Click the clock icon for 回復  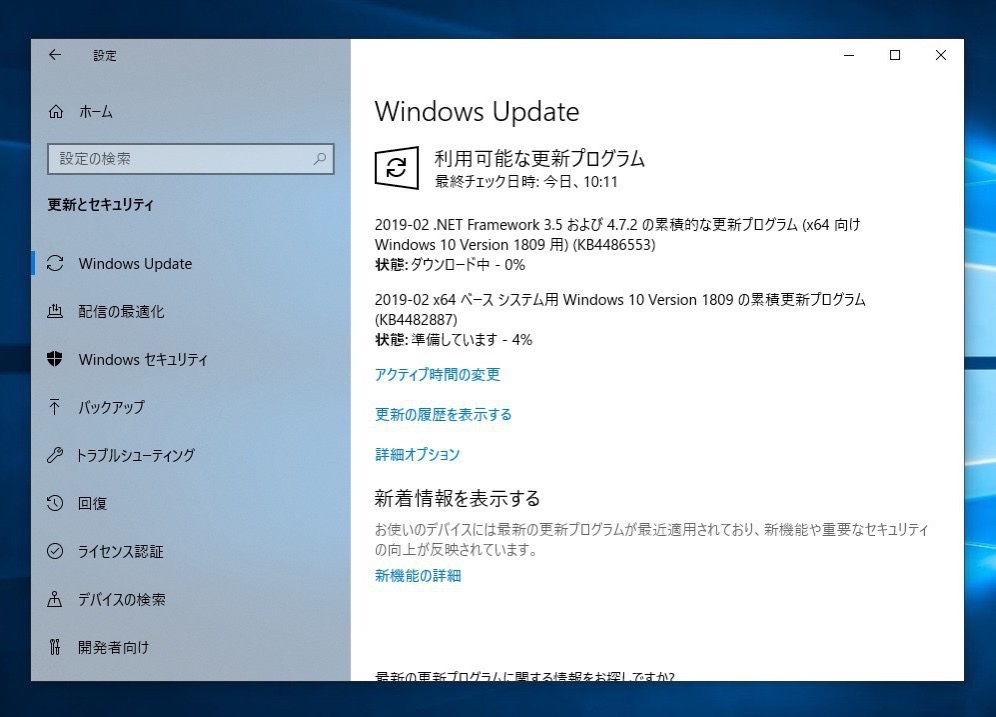pyautogui.click(x=55, y=503)
